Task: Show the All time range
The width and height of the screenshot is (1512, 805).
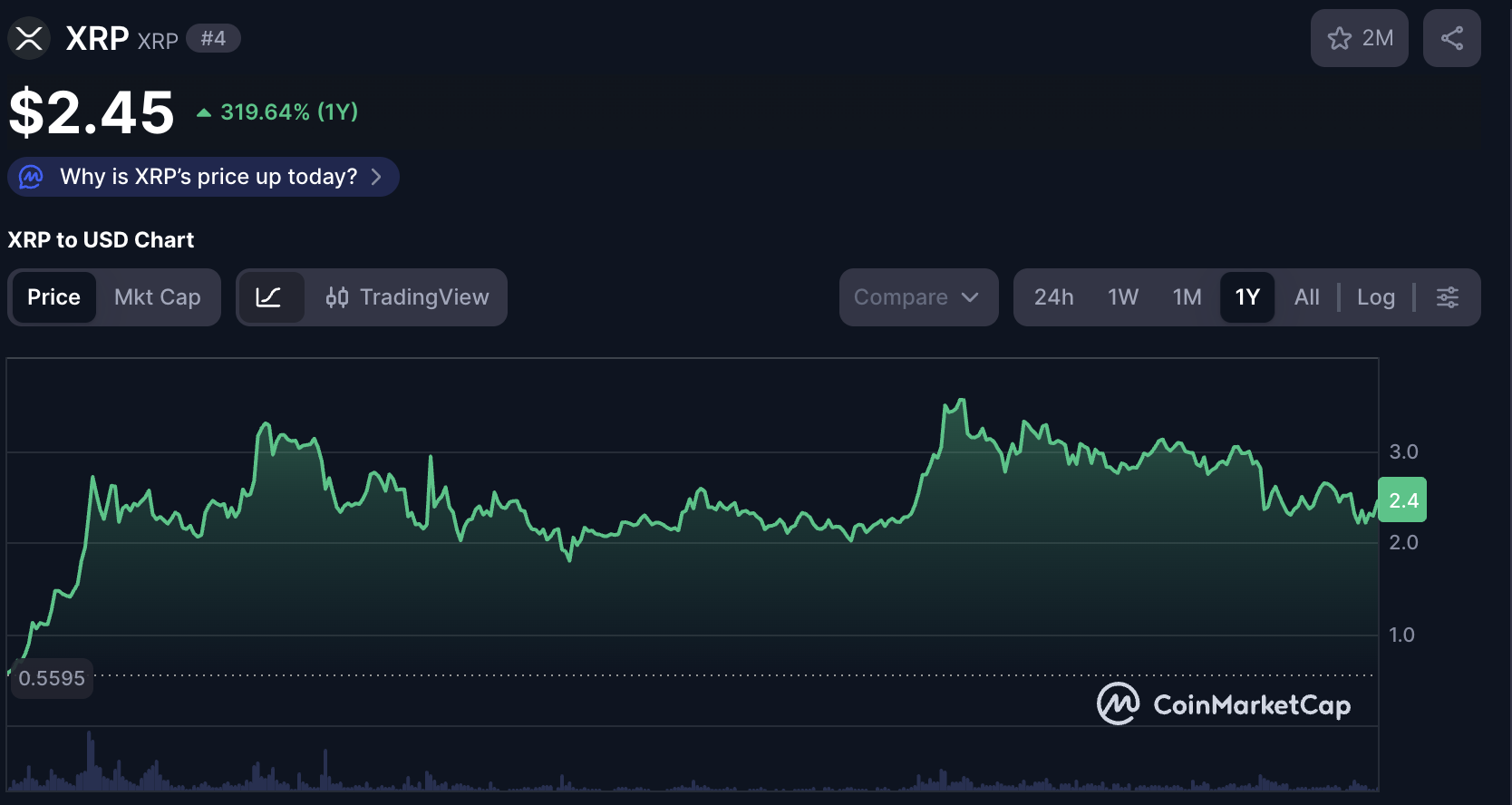Action: [1306, 297]
